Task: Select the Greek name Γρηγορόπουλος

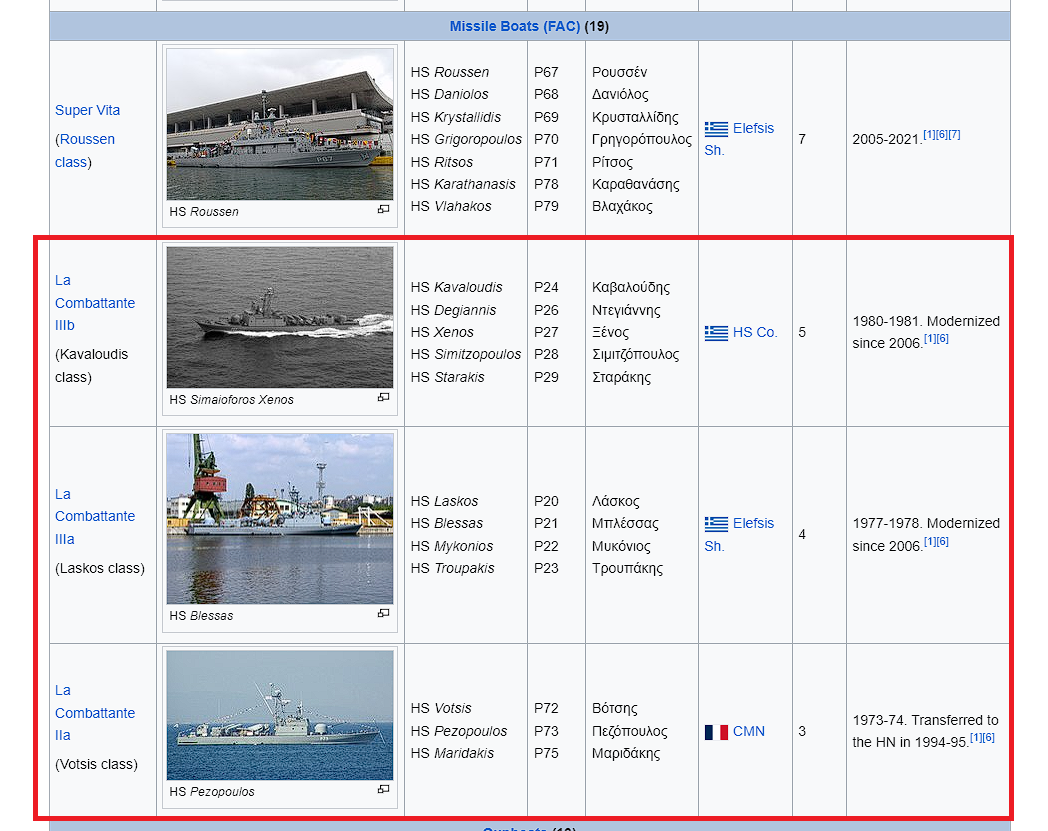Action: coord(642,139)
